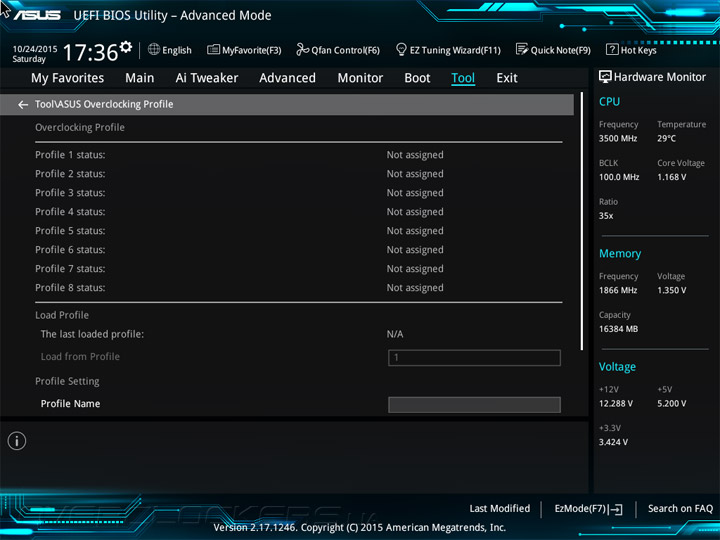Click the EZ Tuning Wizard lightbulb icon

[401, 50]
